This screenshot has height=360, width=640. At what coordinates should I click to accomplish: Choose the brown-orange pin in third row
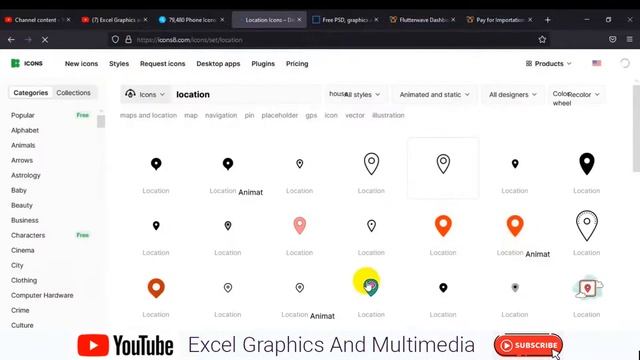(x=156, y=288)
